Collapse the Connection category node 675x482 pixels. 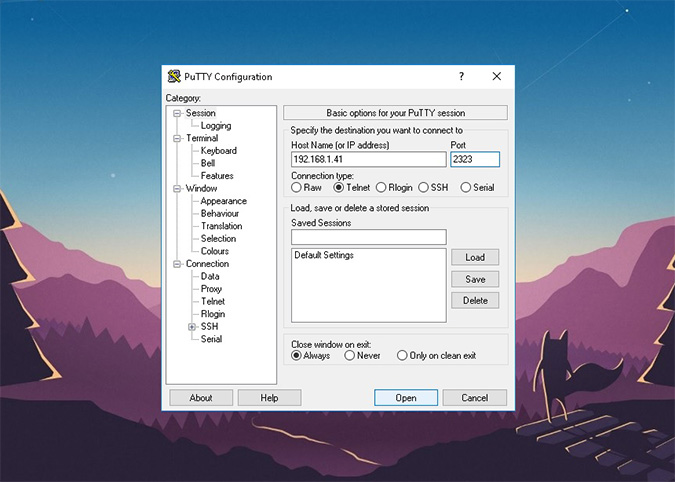tap(177, 264)
